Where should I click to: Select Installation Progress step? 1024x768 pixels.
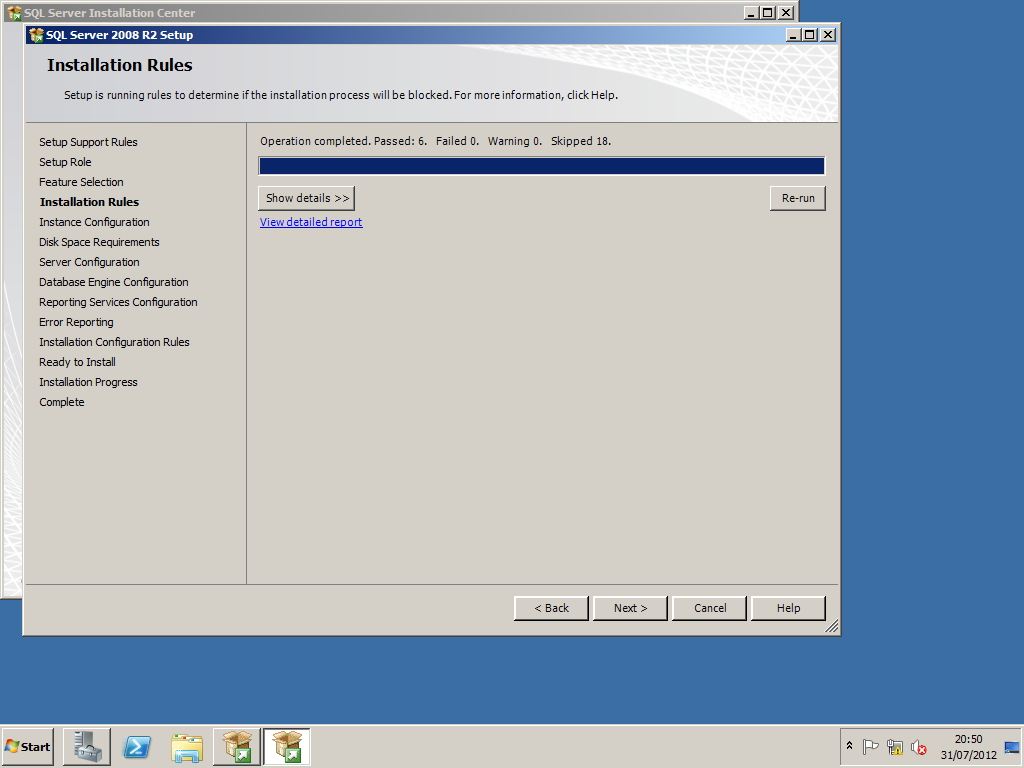88,382
